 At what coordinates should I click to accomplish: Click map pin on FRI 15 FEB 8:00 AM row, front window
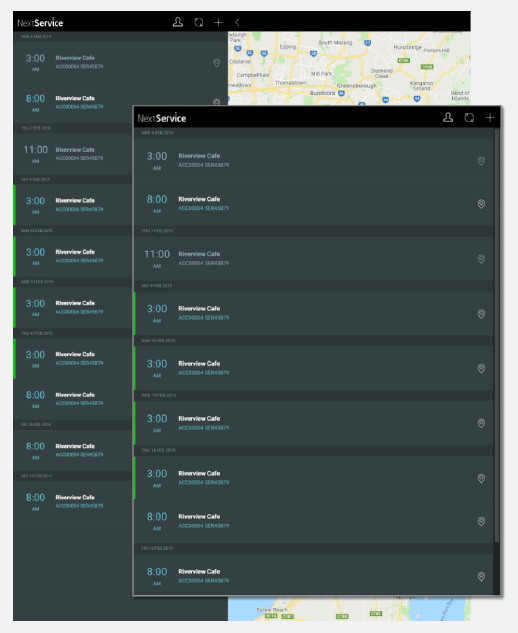pos(481,576)
